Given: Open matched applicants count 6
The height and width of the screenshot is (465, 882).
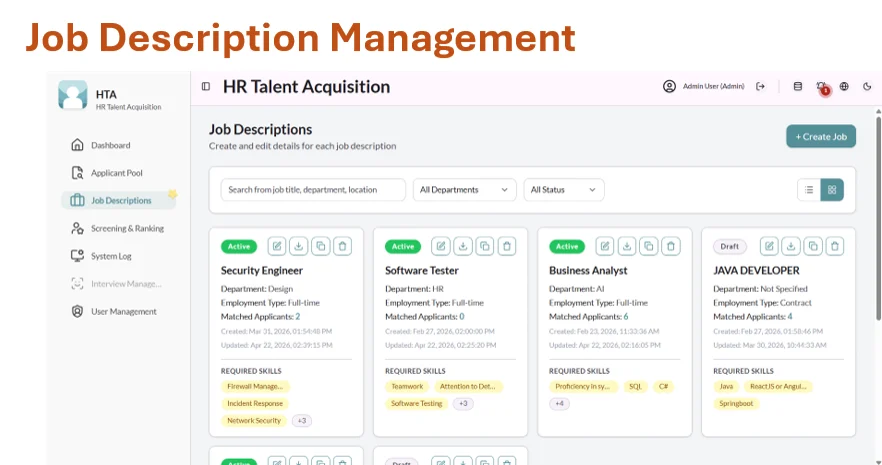Looking at the screenshot, I should tap(626, 317).
